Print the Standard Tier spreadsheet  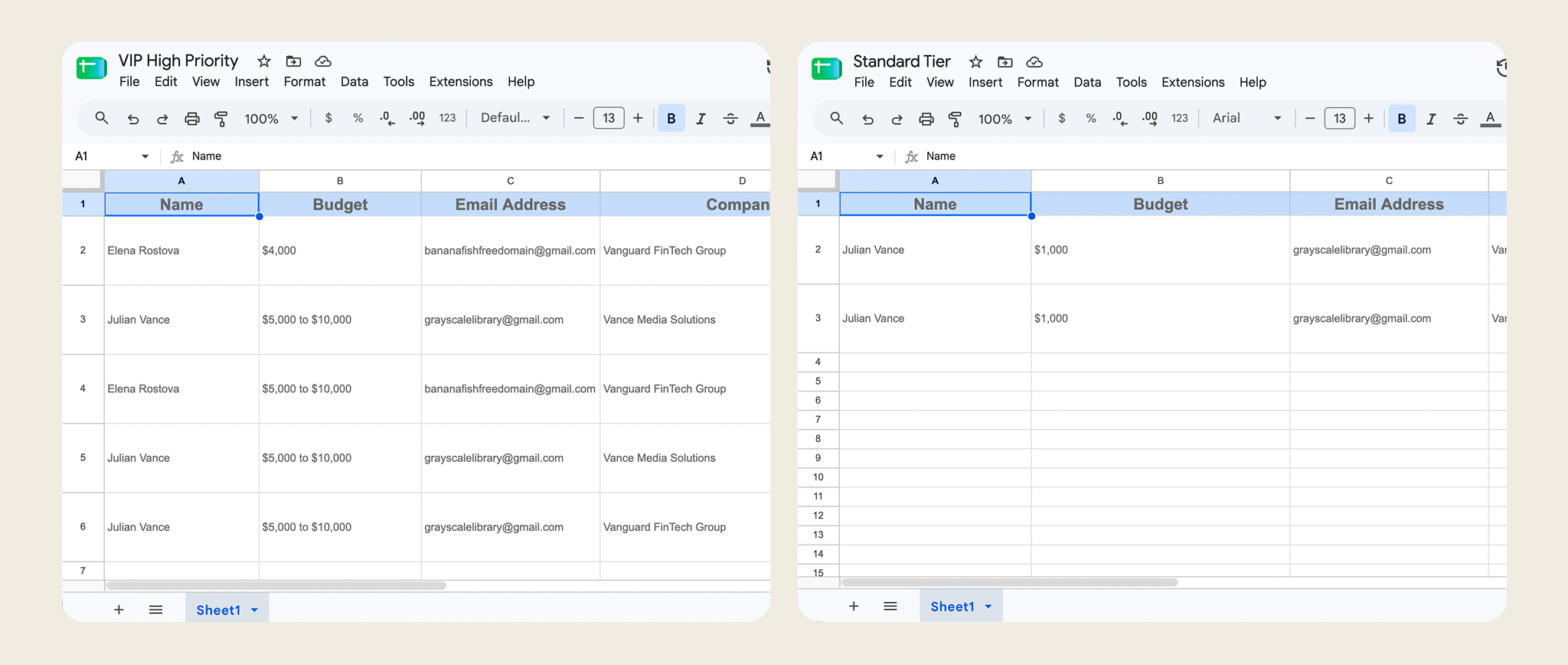[x=926, y=119]
